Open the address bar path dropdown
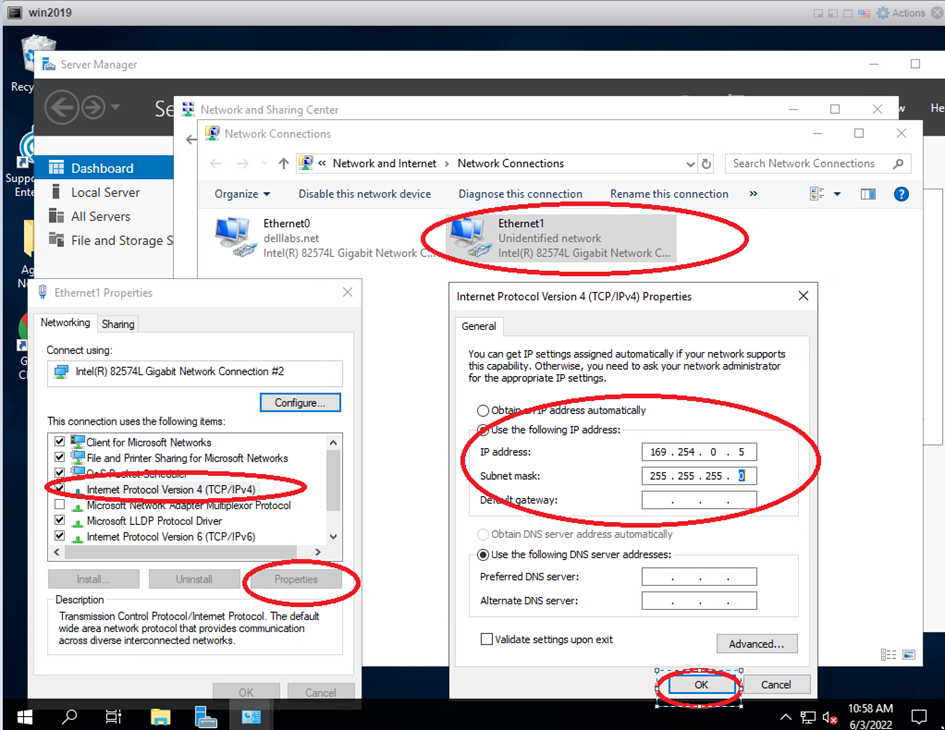Viewport: 945px width, 730px height. (690, 164)
